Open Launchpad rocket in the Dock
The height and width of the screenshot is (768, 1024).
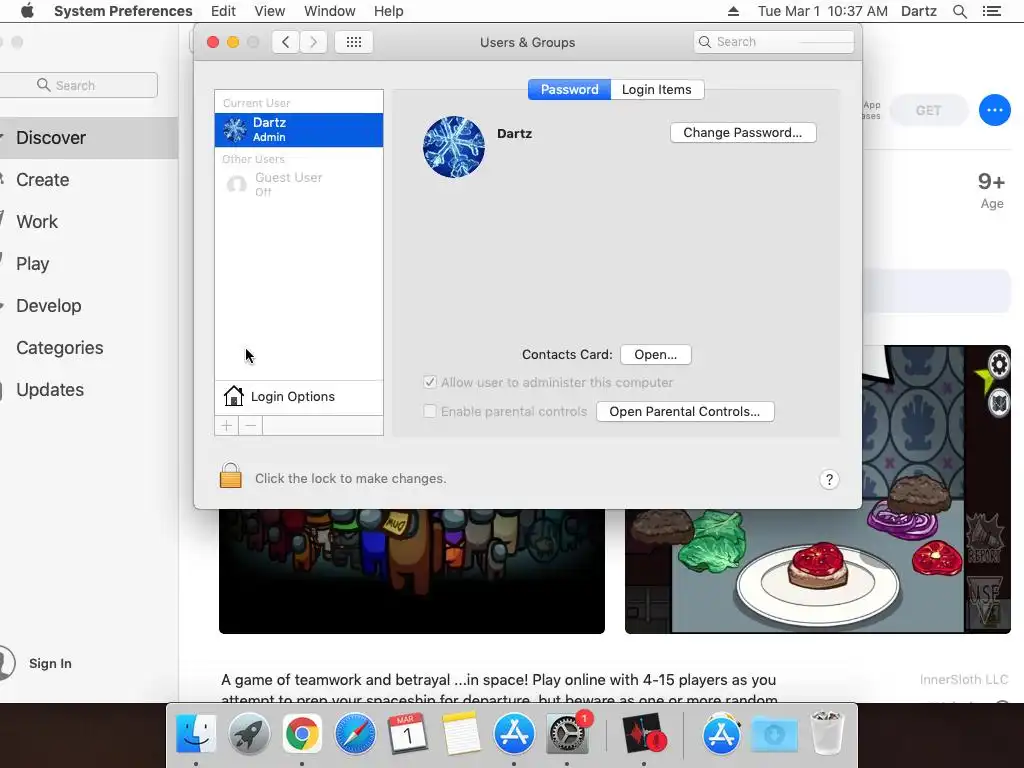tap(249, 734)
